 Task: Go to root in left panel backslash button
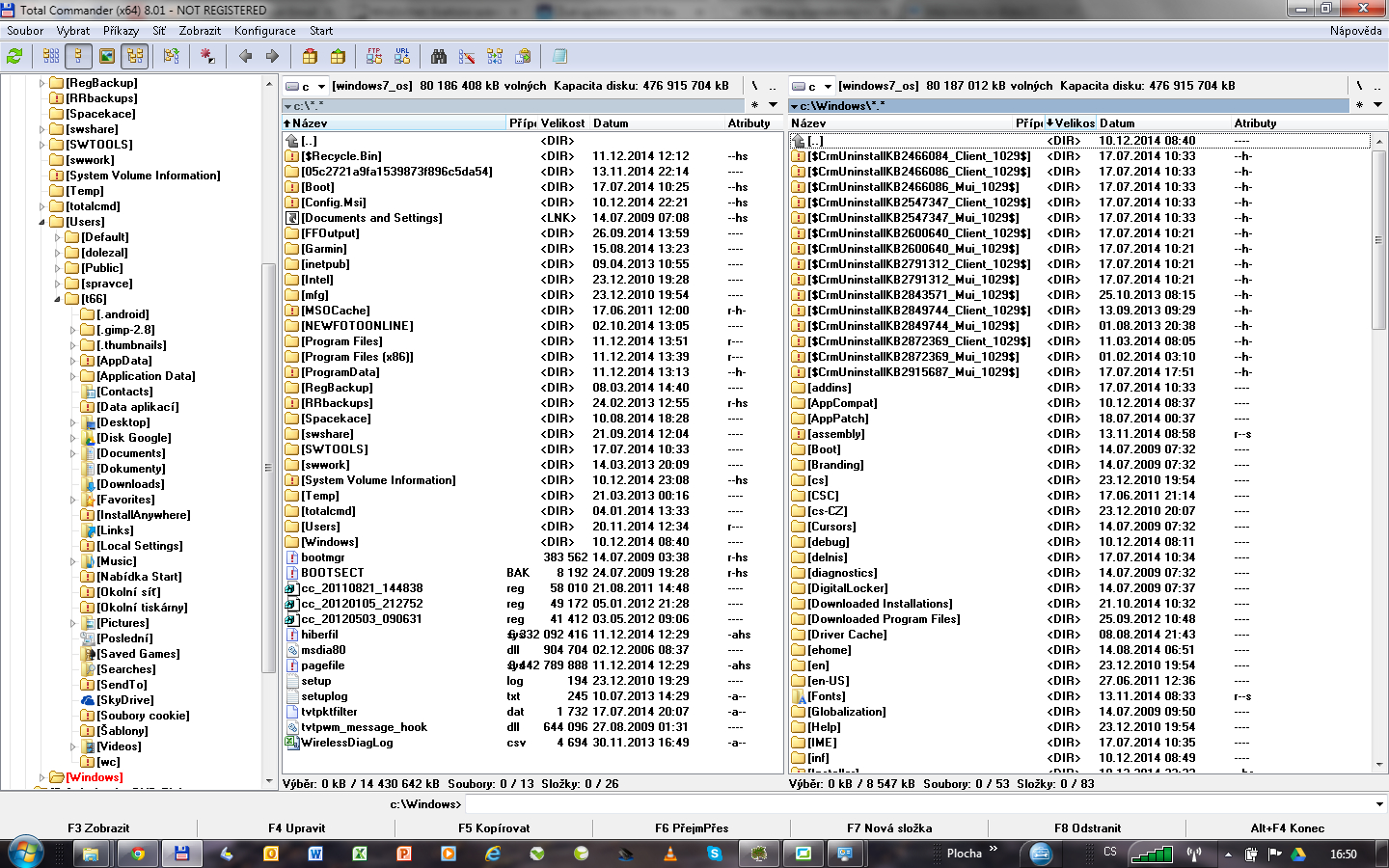754,86
